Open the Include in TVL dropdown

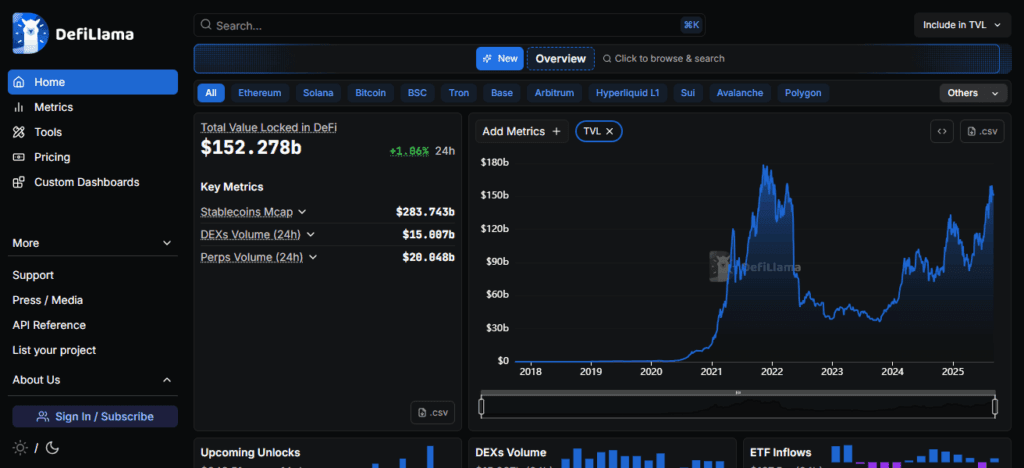point(961,25)
